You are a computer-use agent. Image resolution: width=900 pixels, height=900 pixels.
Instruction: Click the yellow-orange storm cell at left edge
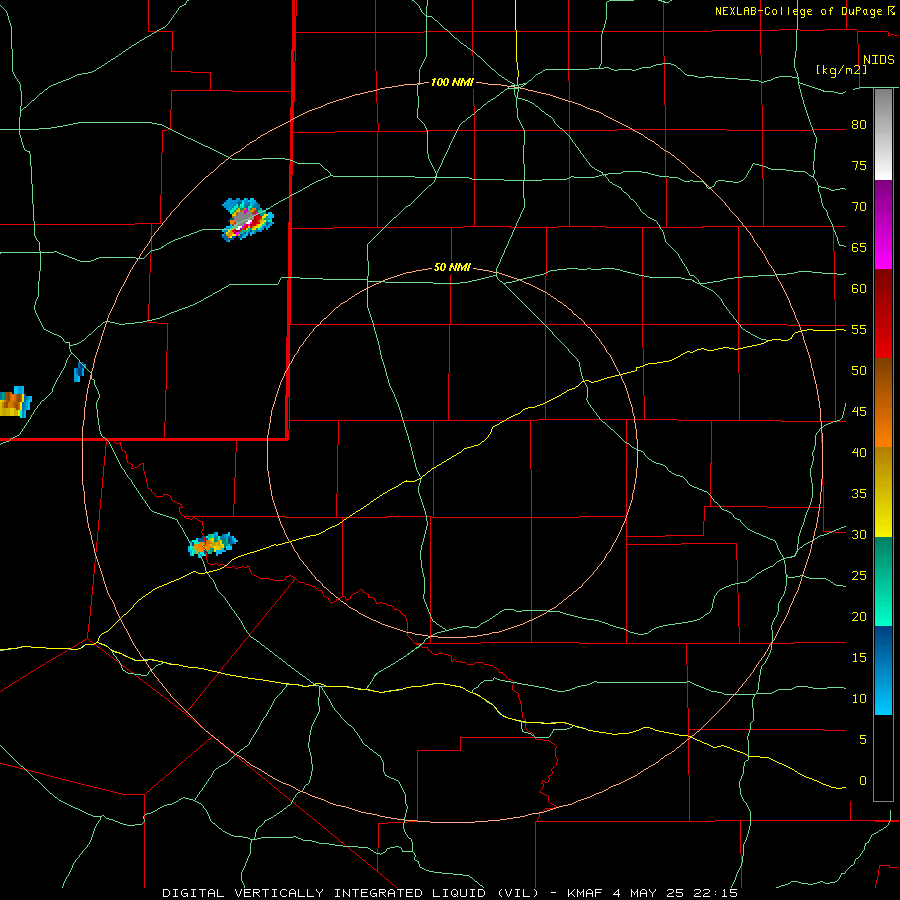click(x=15, y=402)
